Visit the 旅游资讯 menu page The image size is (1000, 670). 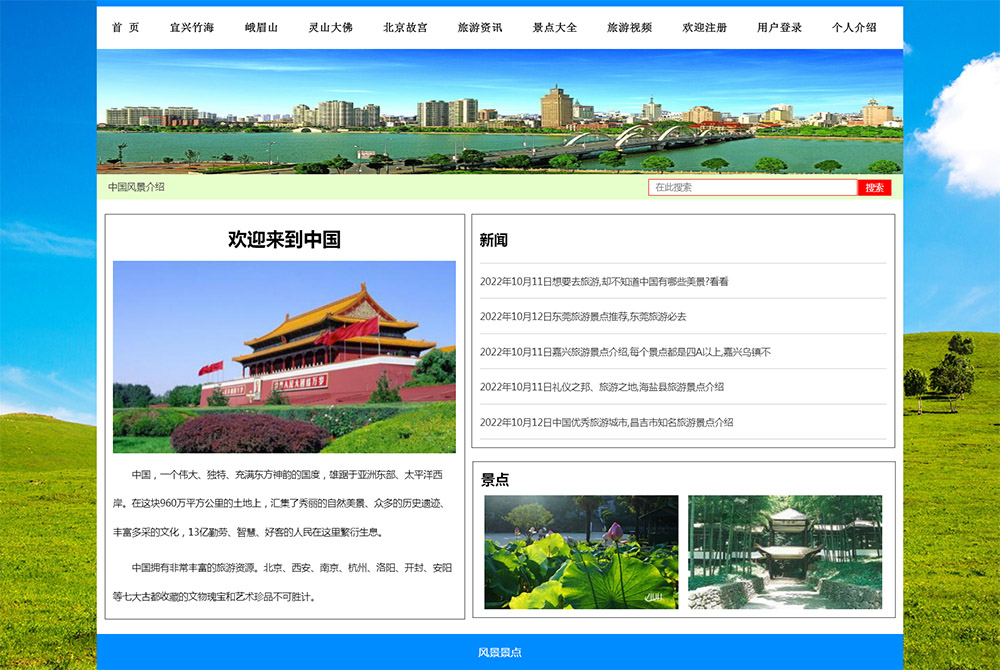pos(480,27)
